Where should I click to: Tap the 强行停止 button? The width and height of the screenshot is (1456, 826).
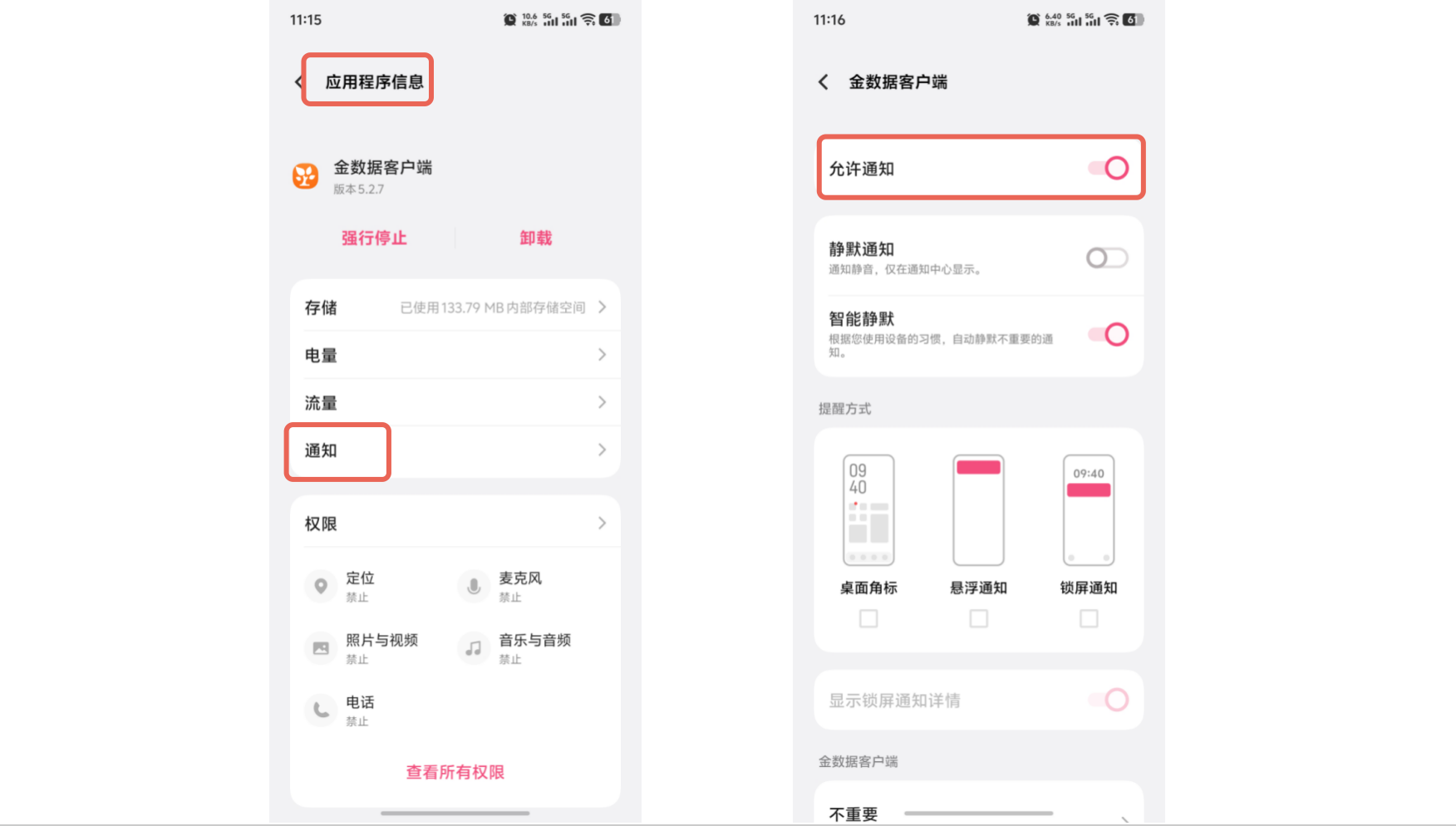[374, 238]
